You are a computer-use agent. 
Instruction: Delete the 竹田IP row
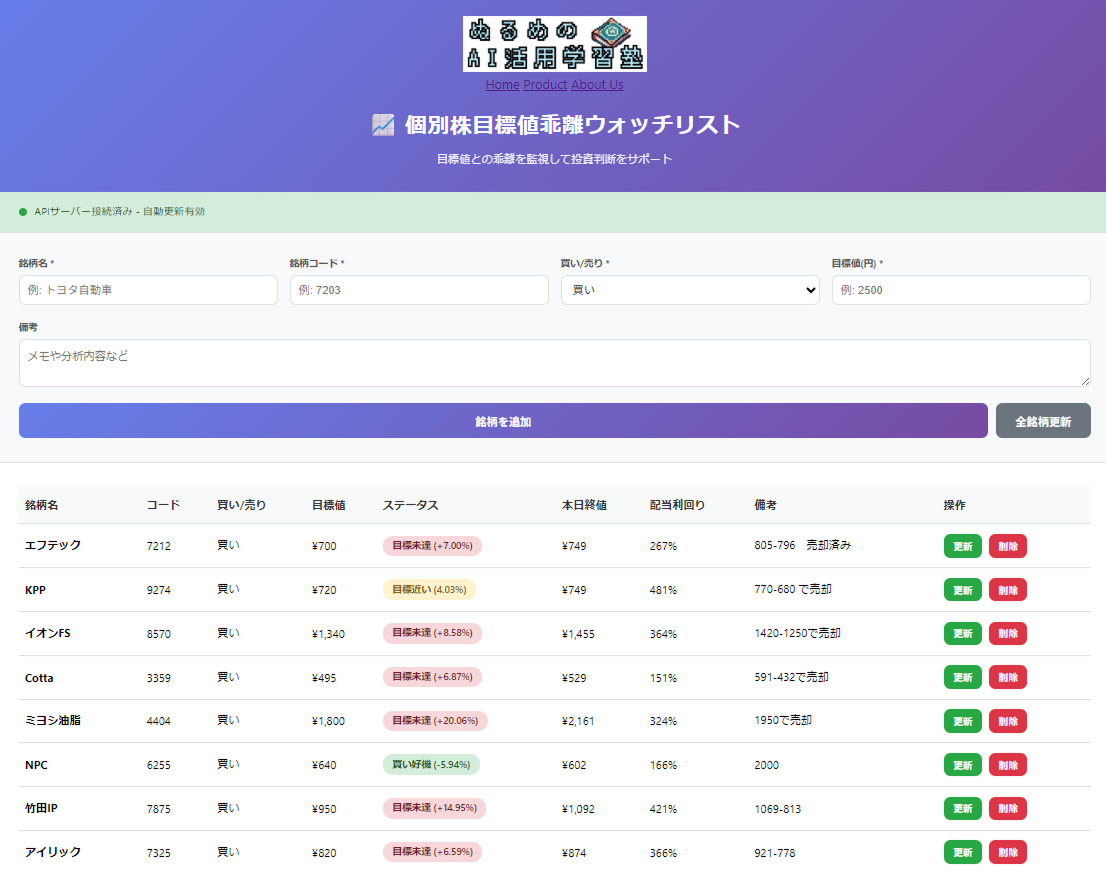click(1007, 809)
